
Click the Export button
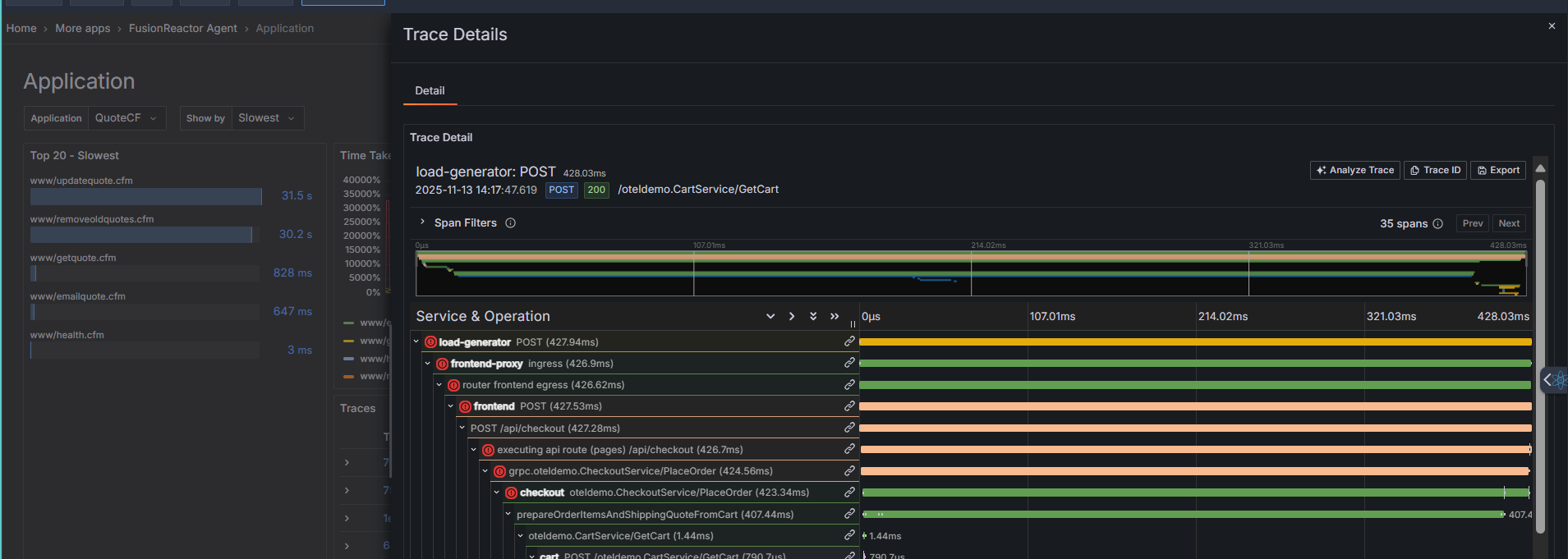[x=1497, y=170]
